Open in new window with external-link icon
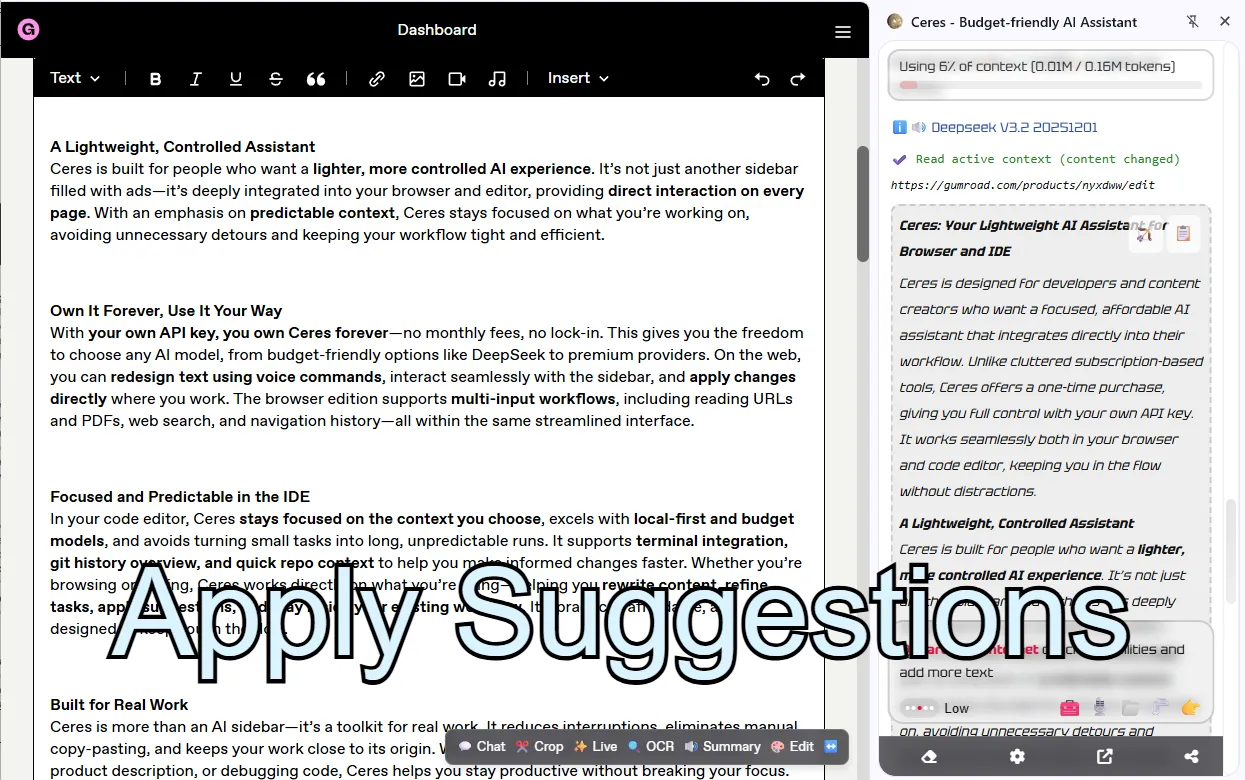Screen dimensions: 1245x780 tap(1104, 757)
